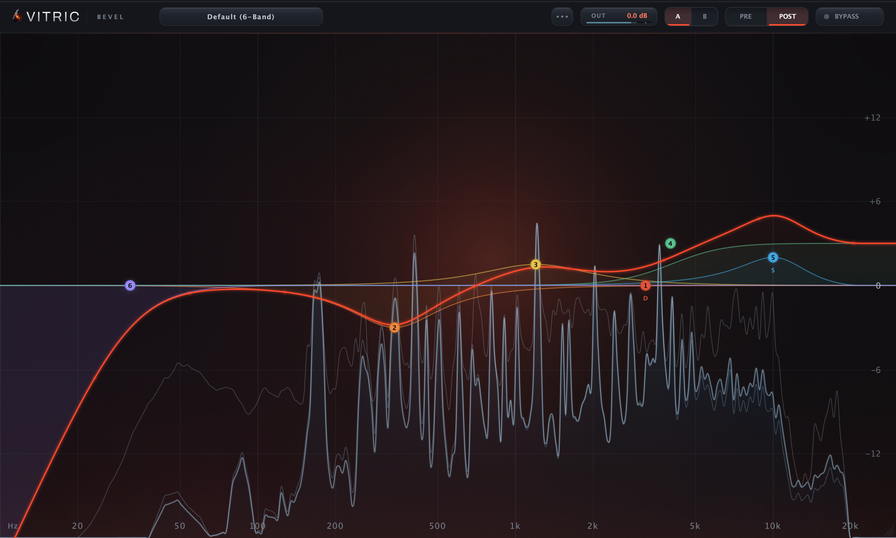Select PRE analyzer mode
The width and height of the screenshot is (896, 538).
pos(746,17)
